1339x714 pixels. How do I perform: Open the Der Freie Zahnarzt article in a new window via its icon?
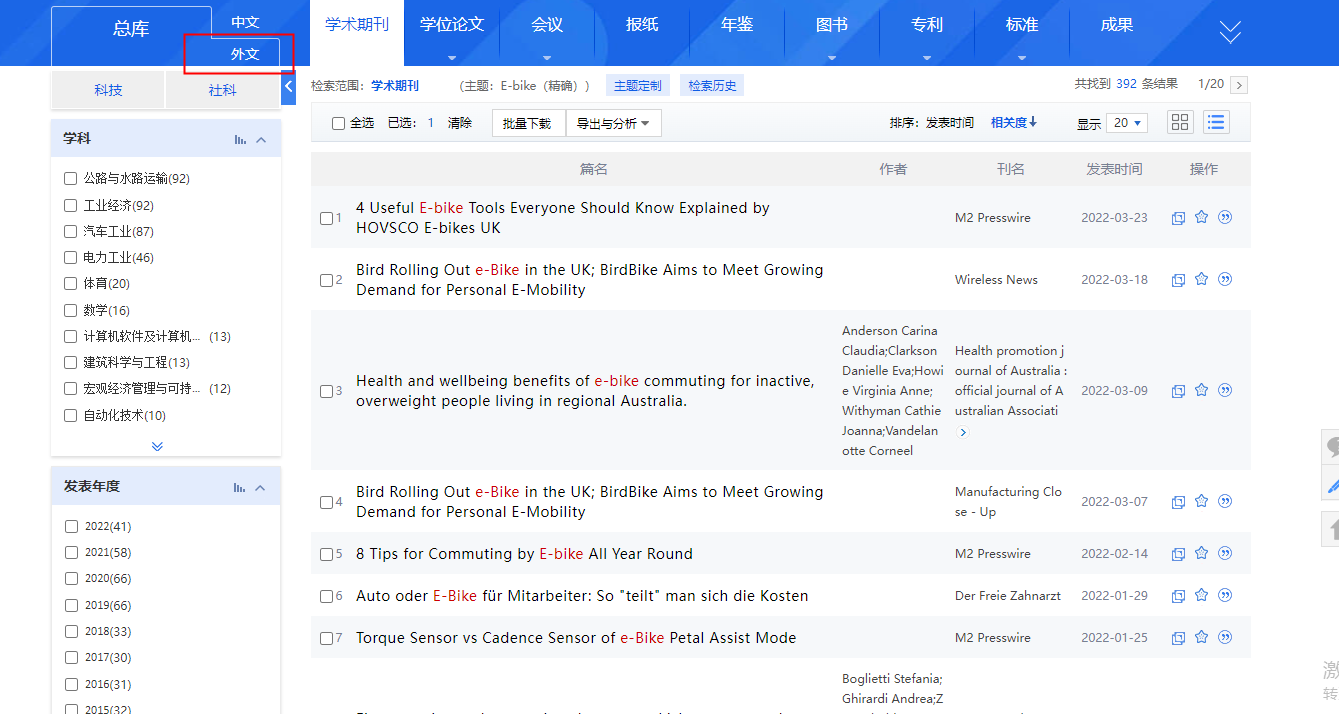coord(1178,596)
